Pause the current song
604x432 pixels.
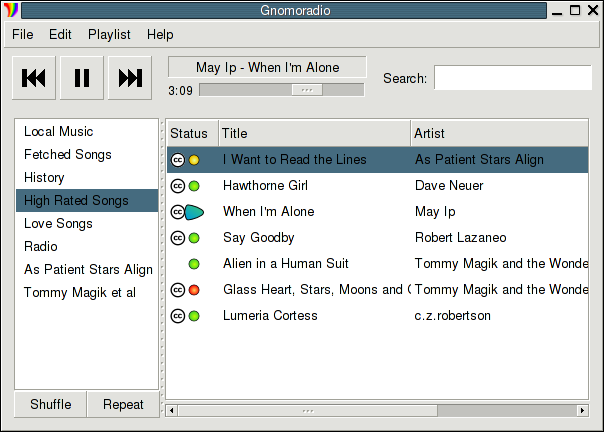click(x=82, y=78)
